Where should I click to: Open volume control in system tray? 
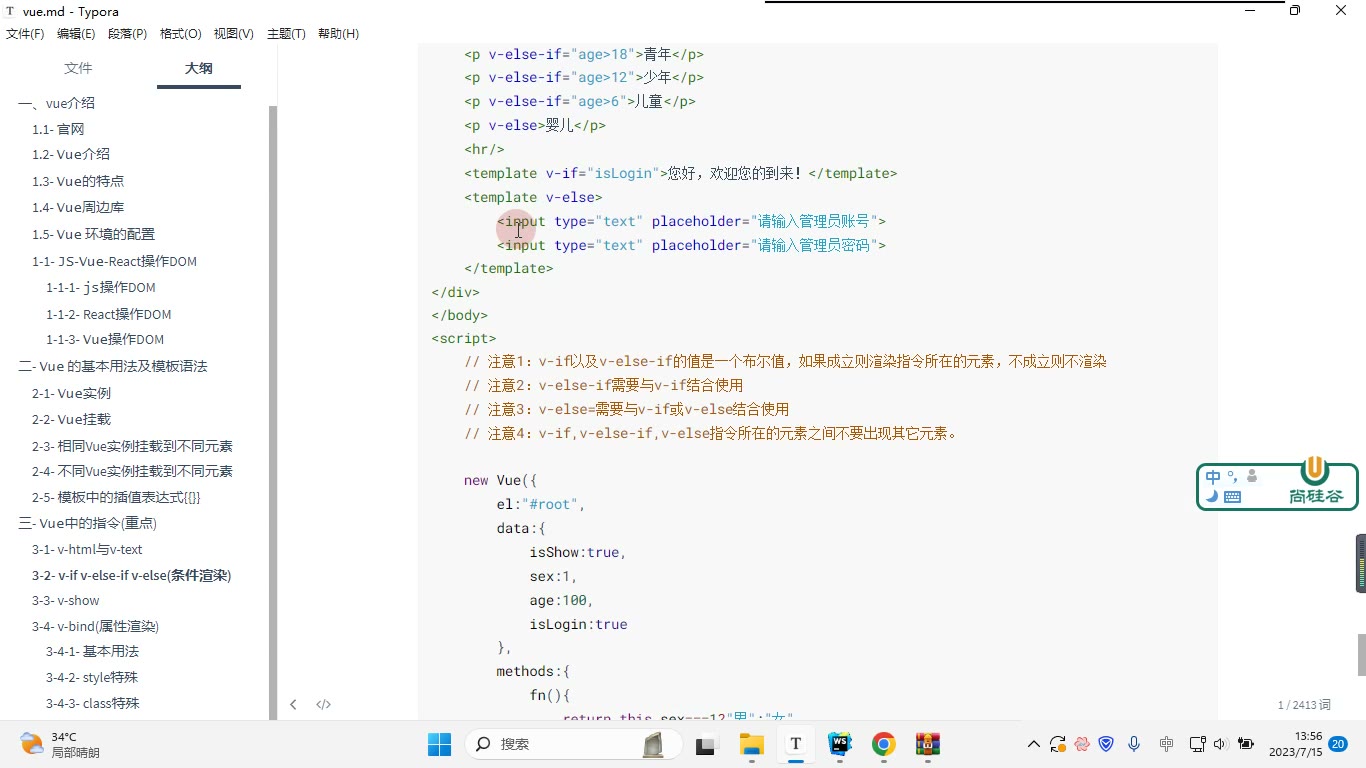click(x=1220, y=744)
